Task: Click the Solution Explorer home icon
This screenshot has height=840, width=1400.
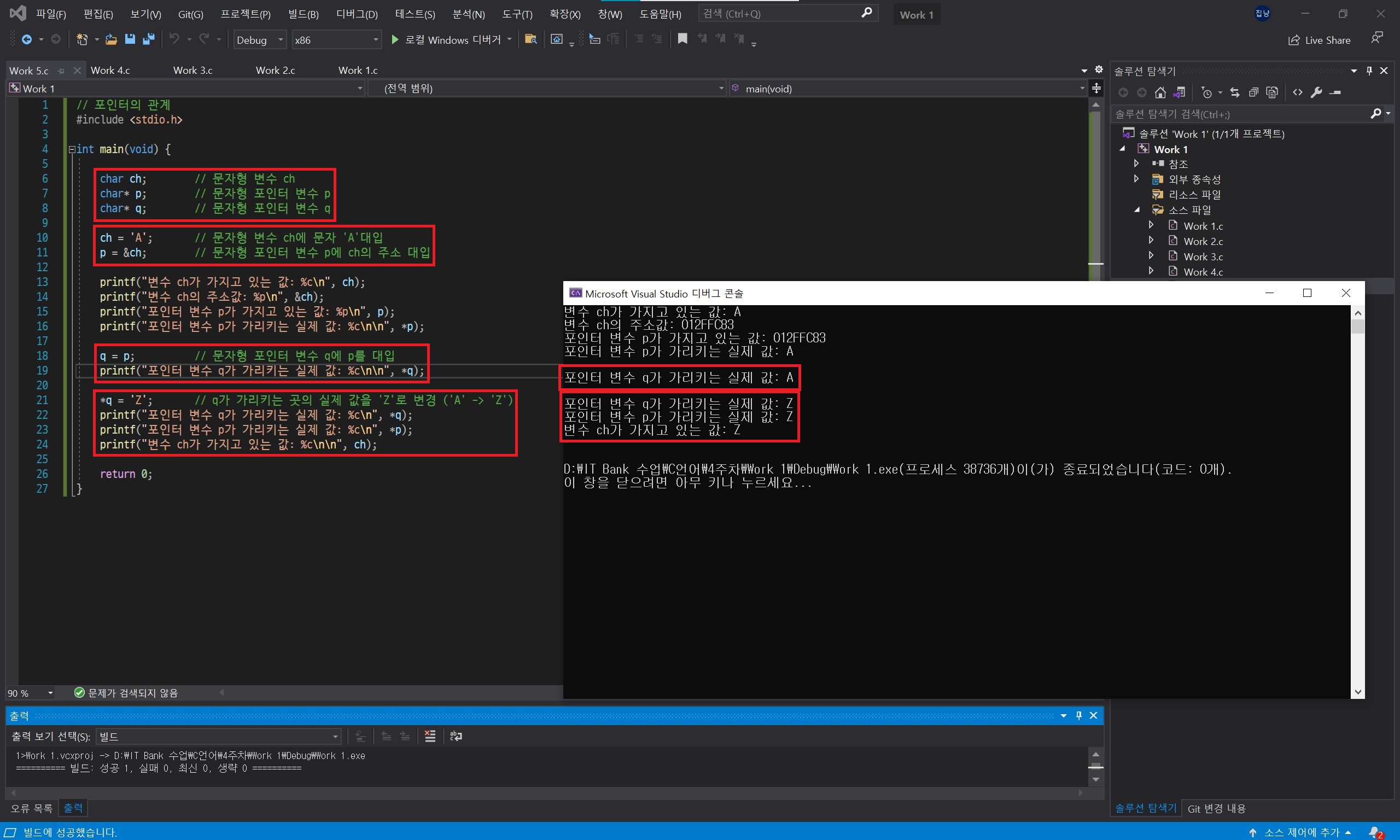Action: [1160, 92]
